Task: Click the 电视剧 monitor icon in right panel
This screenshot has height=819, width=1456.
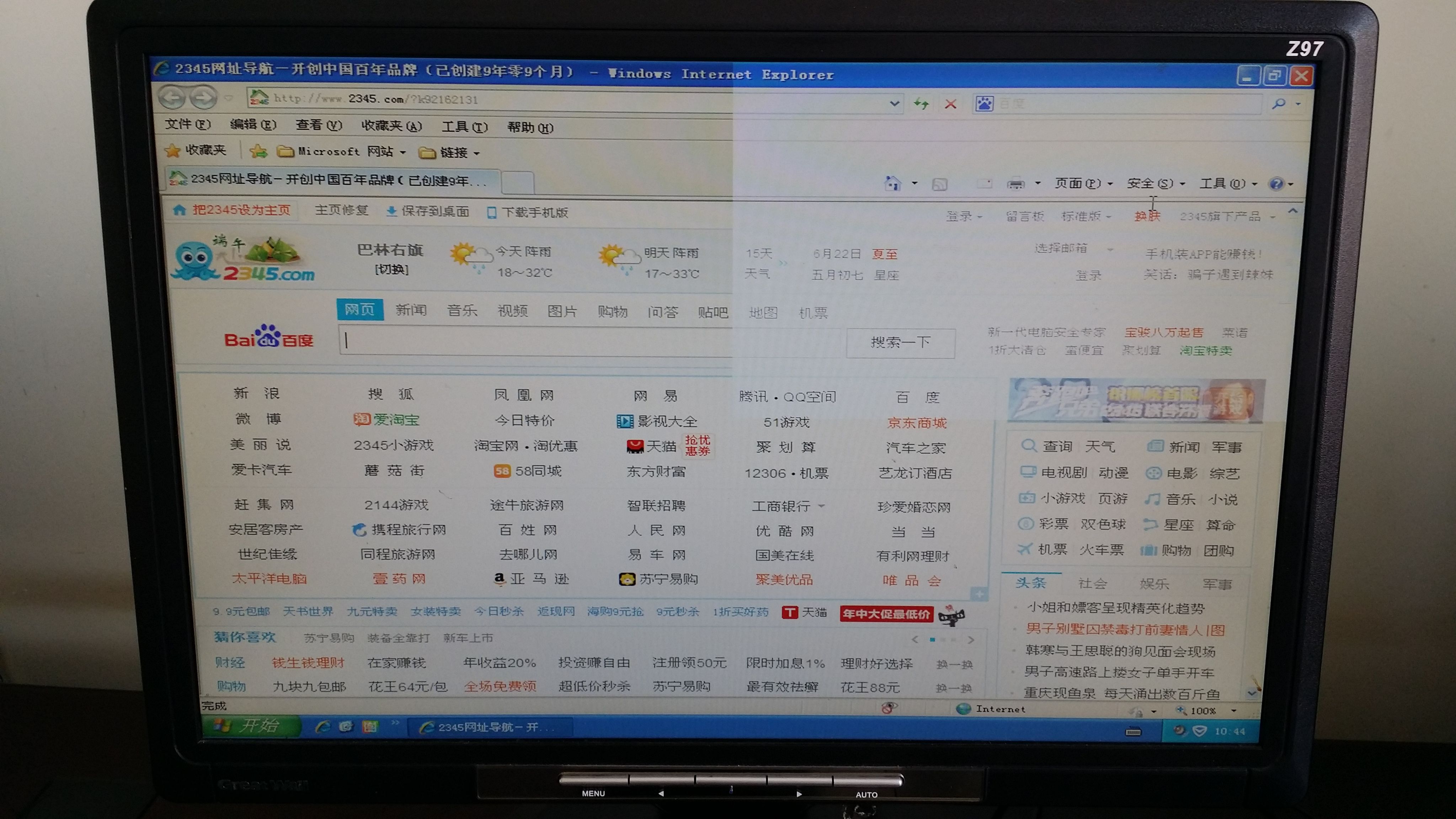Action: [1028, 472]
